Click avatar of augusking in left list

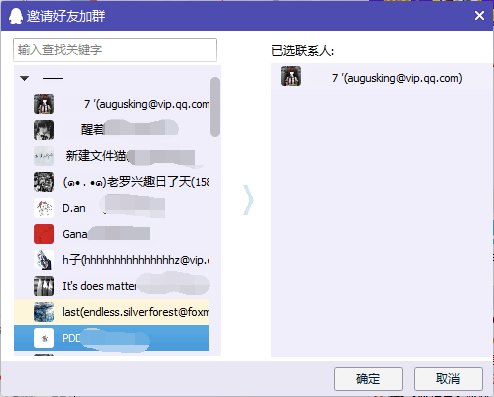[x=44, y=104]
